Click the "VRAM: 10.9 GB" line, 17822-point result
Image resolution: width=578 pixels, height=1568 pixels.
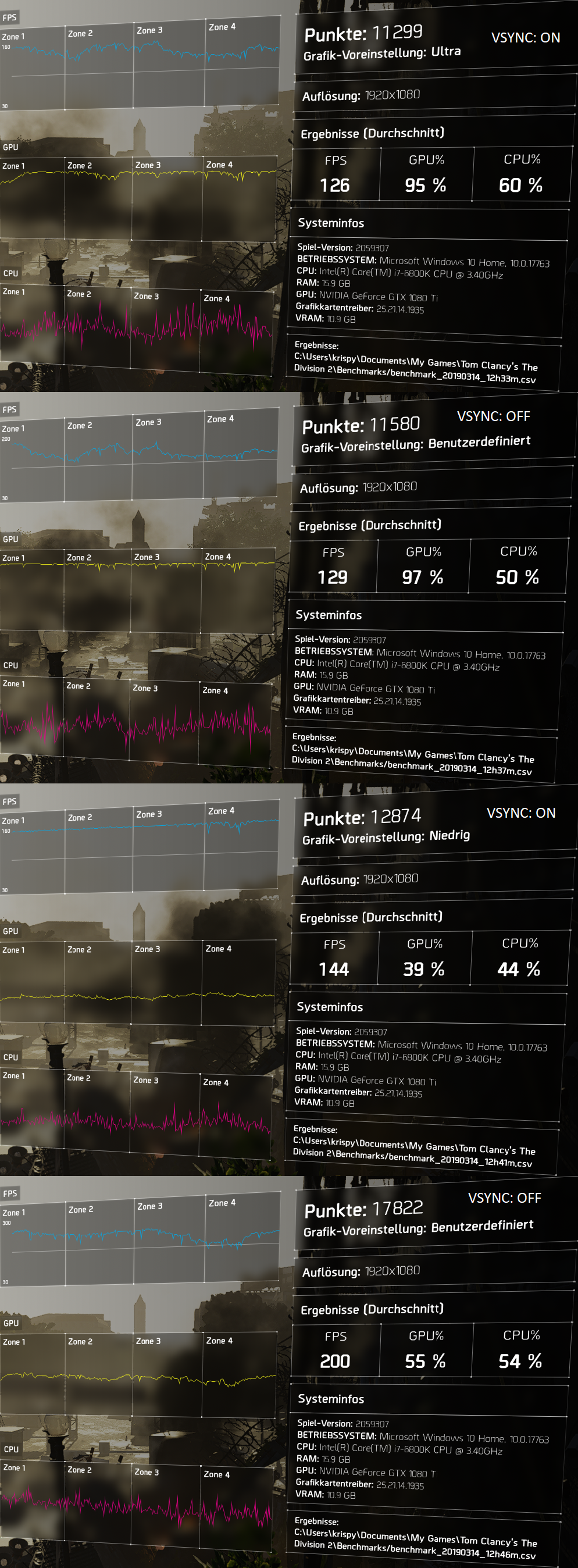pos(326,1494)
